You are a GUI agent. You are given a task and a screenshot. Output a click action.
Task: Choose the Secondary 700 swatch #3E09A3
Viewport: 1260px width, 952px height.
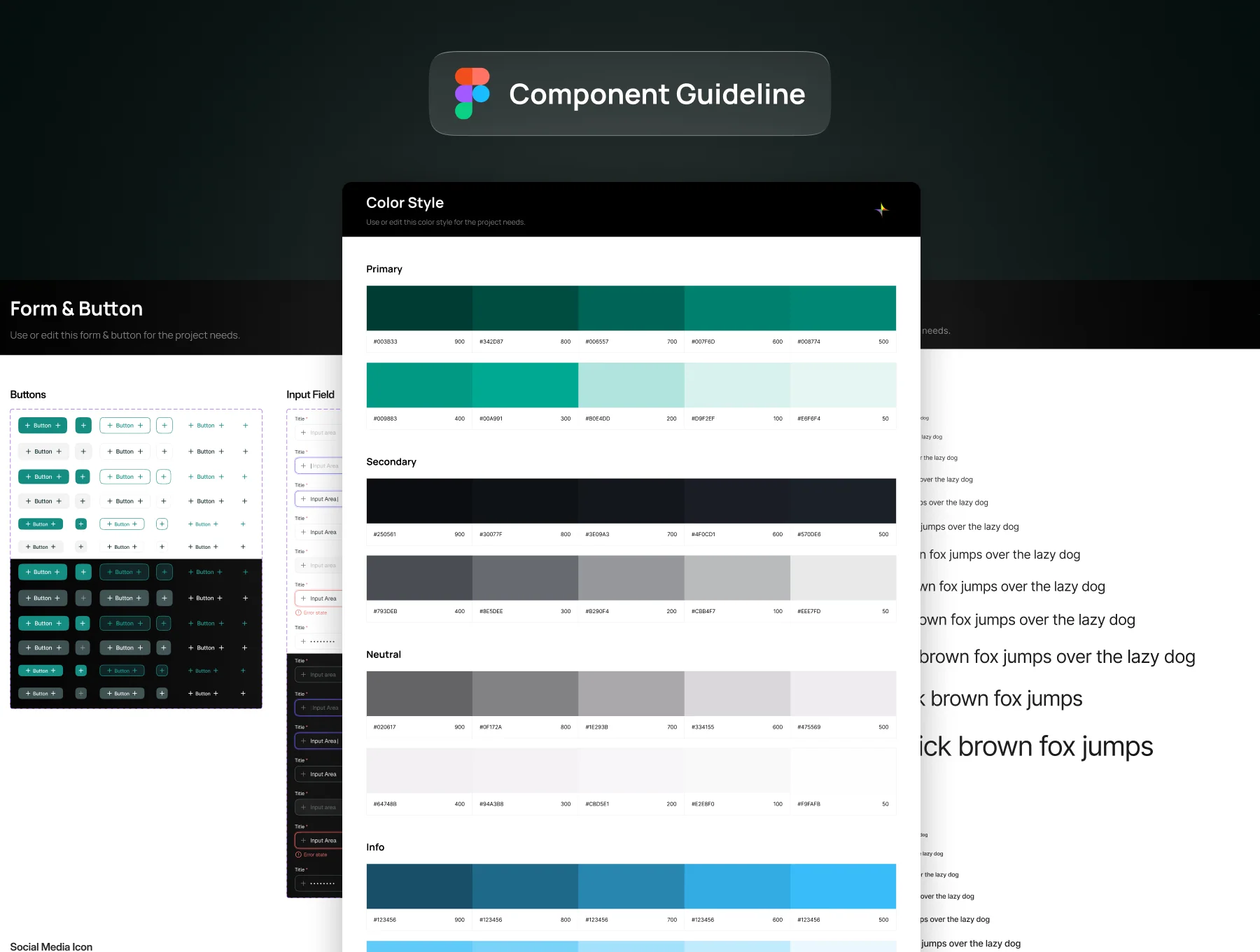point(631,500)
